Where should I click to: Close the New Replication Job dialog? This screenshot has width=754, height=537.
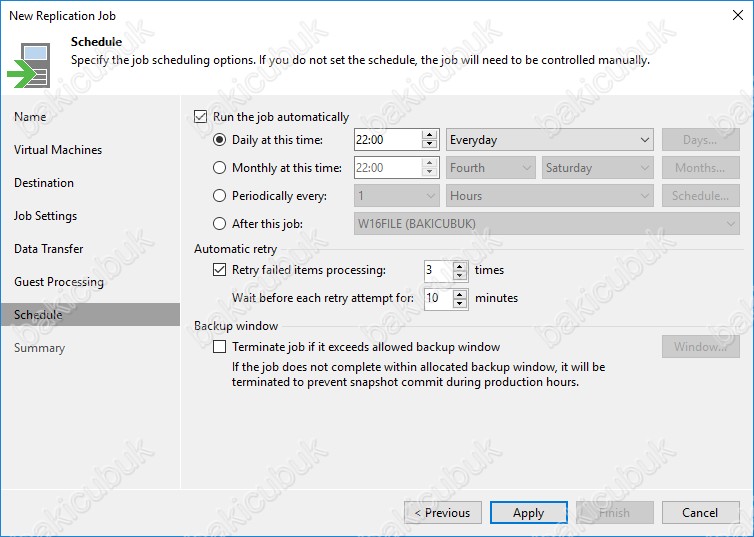pyautogui.click(x=738, y=15)
